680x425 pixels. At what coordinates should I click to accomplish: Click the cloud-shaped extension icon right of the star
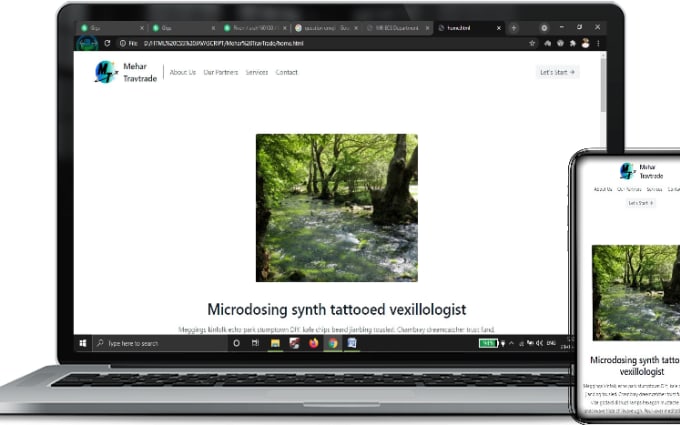click(547, 43)
